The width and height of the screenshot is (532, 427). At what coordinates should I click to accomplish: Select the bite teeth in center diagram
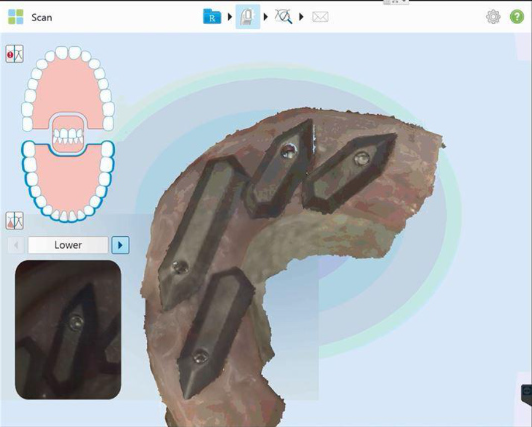pyautogui.click(x=68, y=135)
